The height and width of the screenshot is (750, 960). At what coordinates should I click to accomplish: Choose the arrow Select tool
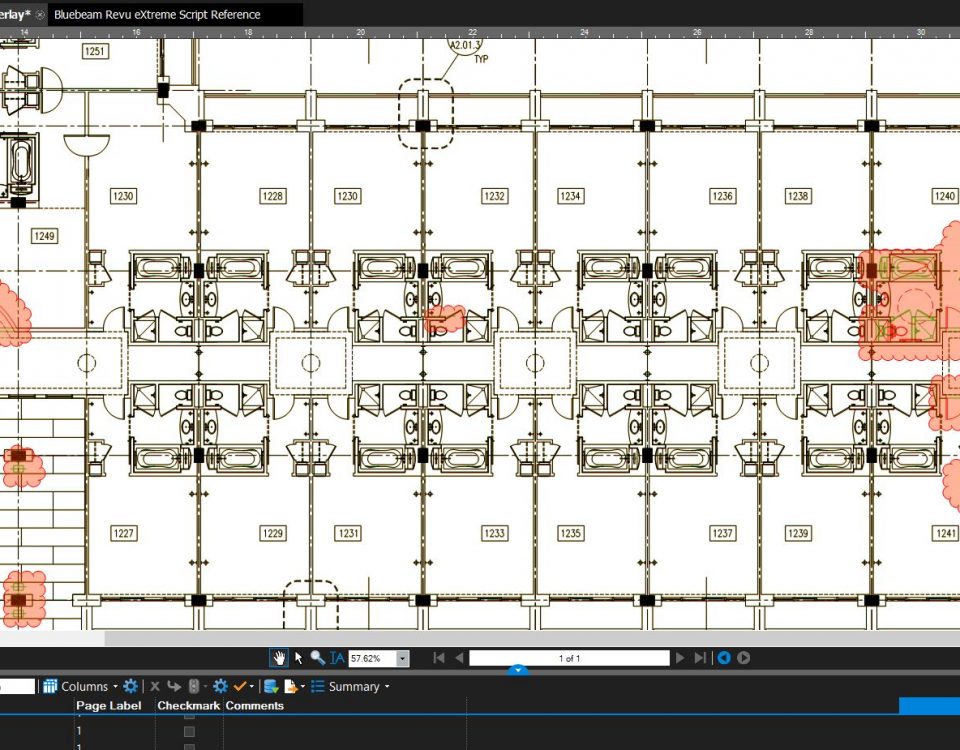point(298,658)
